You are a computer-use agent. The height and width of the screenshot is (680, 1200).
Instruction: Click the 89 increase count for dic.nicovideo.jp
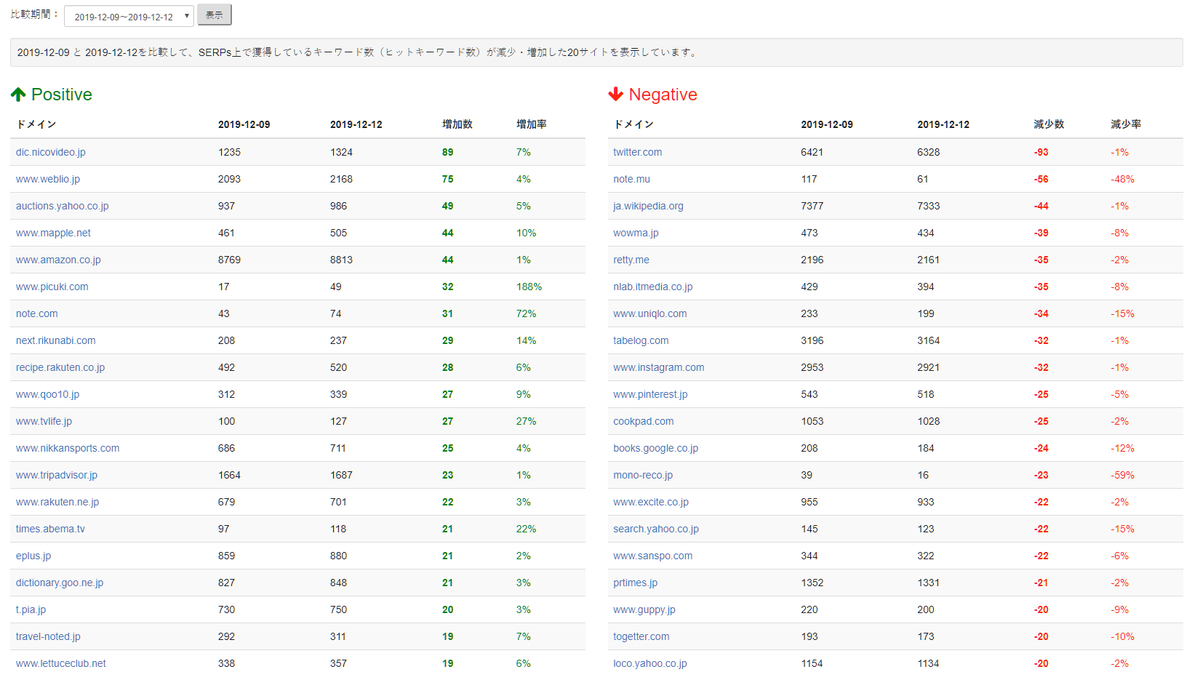click(448, 152)
